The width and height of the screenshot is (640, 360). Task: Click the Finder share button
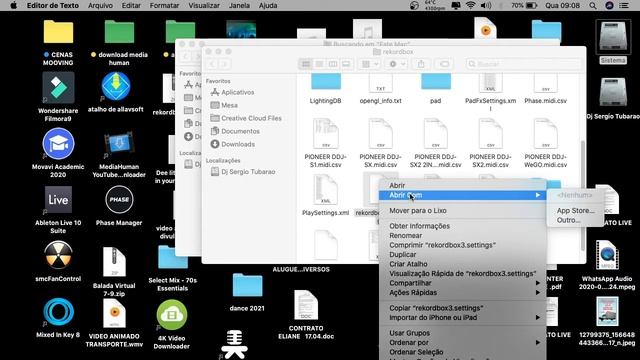[x=421, y=64]
